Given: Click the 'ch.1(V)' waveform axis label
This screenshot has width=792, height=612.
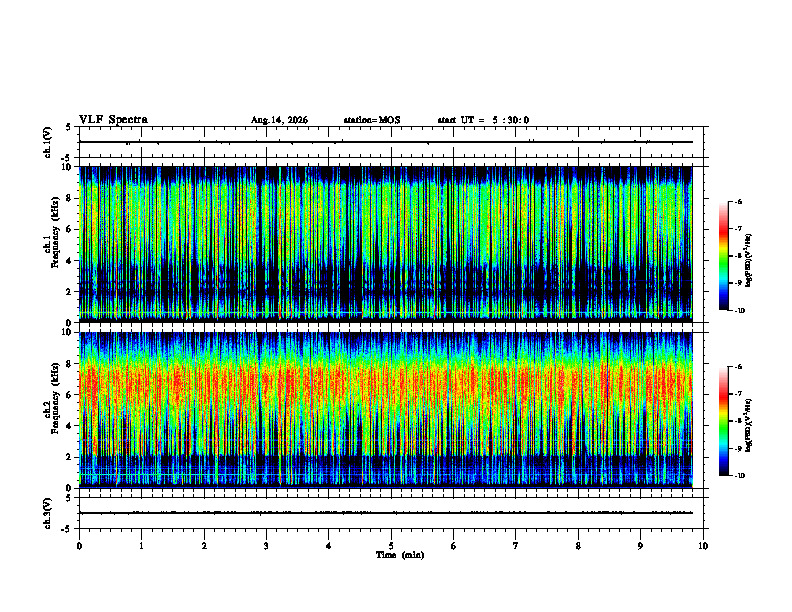Looking at the screenshot, I should coord(48,142).
